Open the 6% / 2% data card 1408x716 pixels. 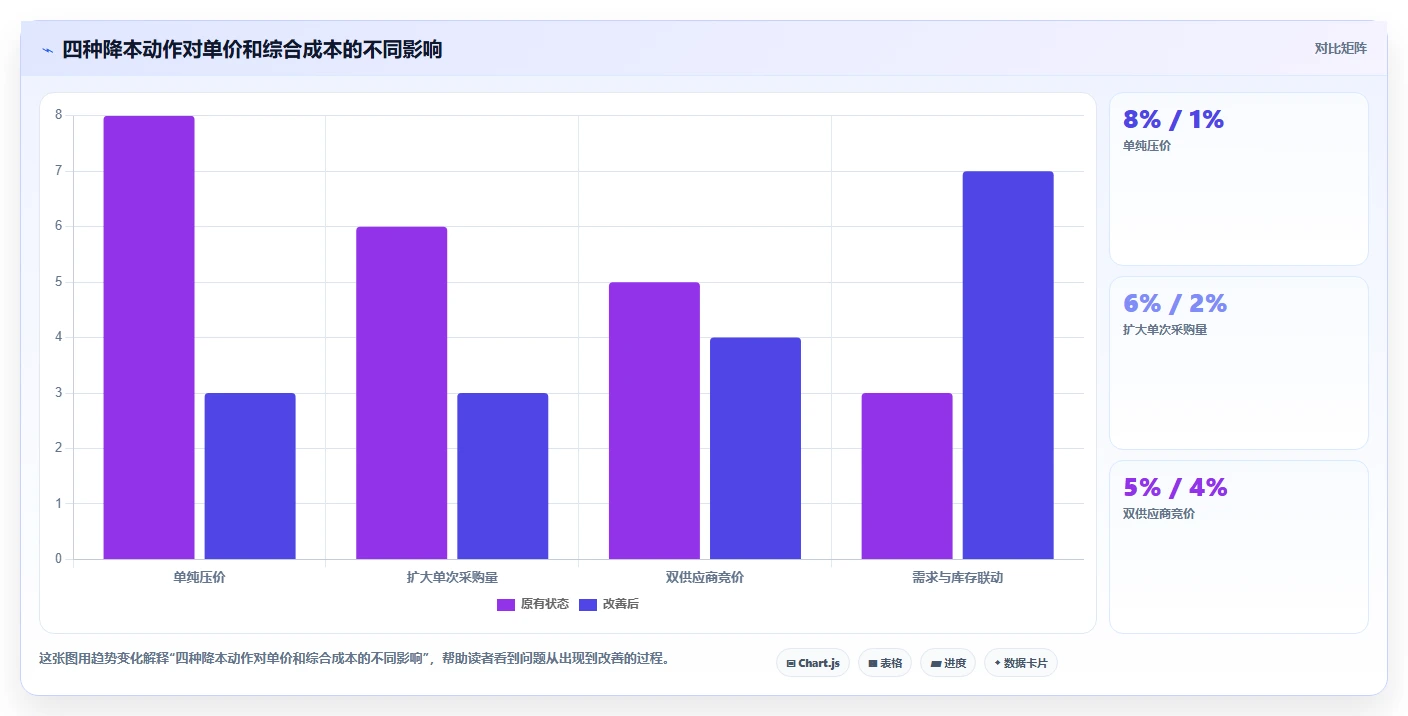tap(1238, 363)
